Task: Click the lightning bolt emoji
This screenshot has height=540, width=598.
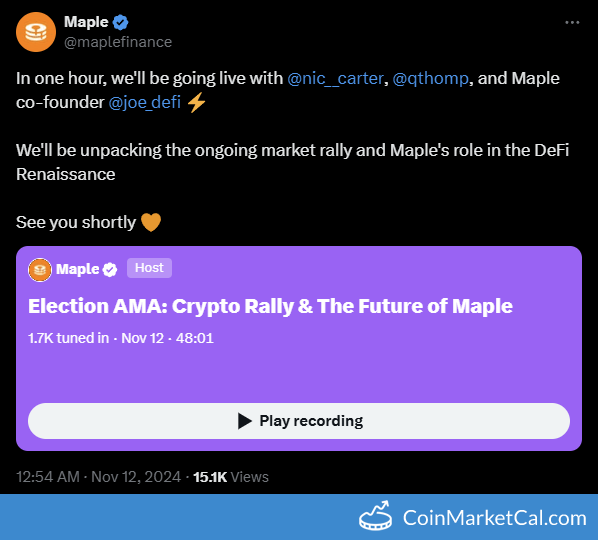Action: click(197, 103)
